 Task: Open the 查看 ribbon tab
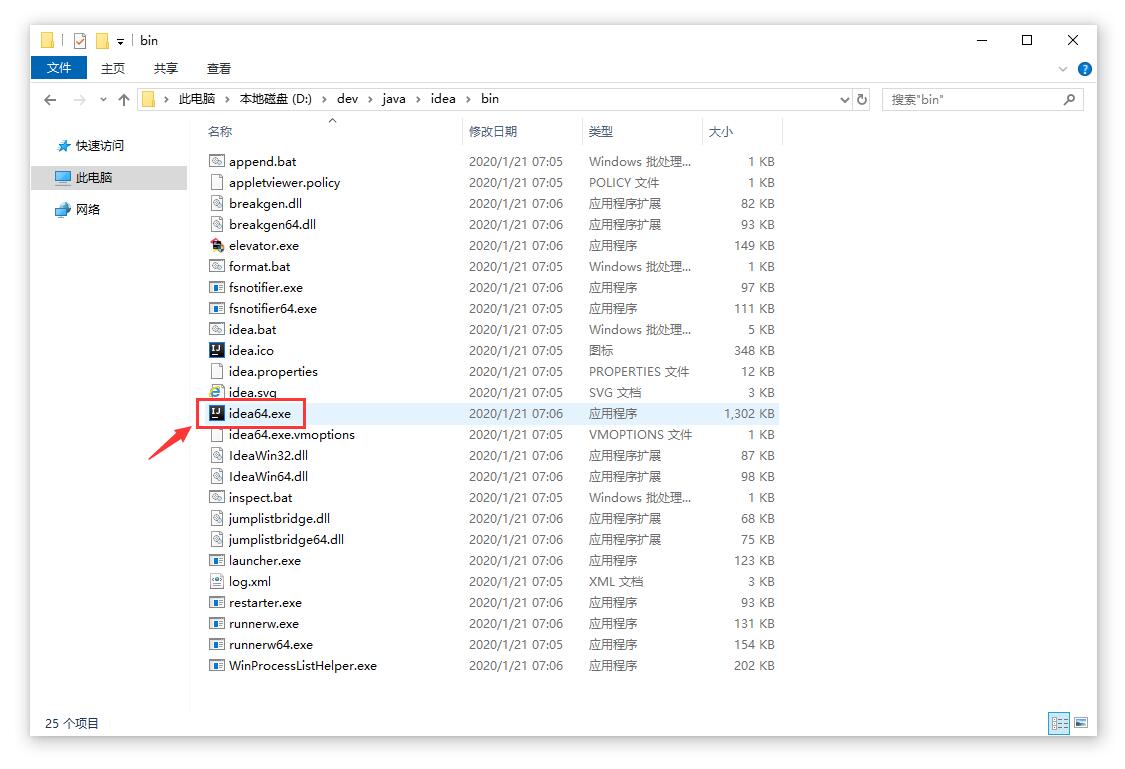[x=219, y=68]
